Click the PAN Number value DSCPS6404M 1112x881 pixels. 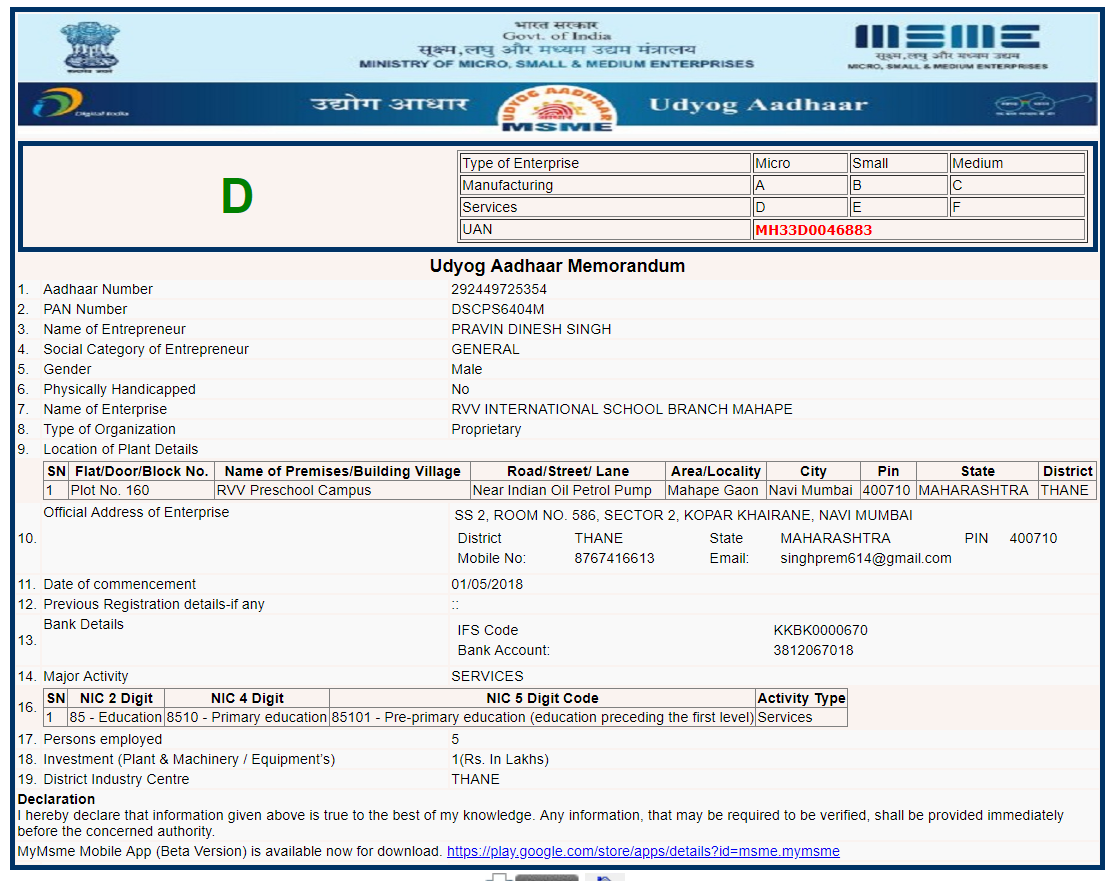point(497,309)
